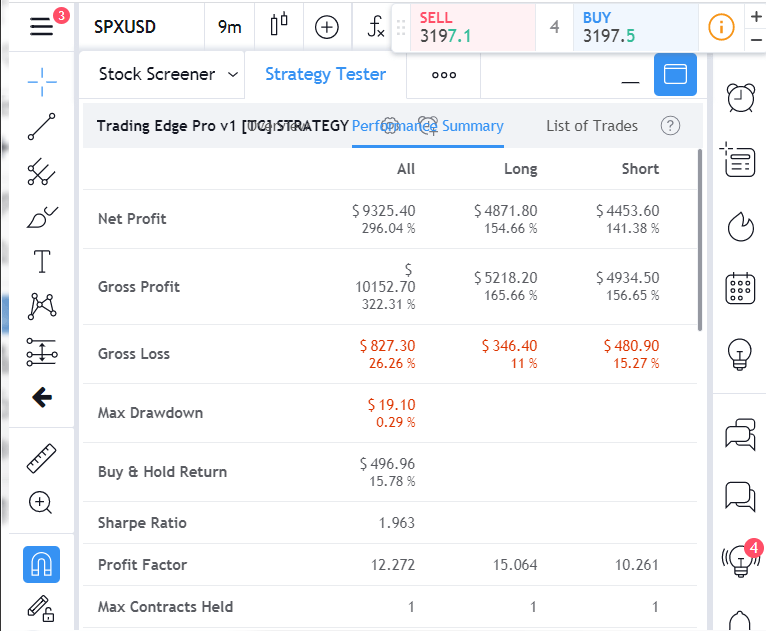
Task: Expand the Stock Screener dropdown
Action: [170, 74]
